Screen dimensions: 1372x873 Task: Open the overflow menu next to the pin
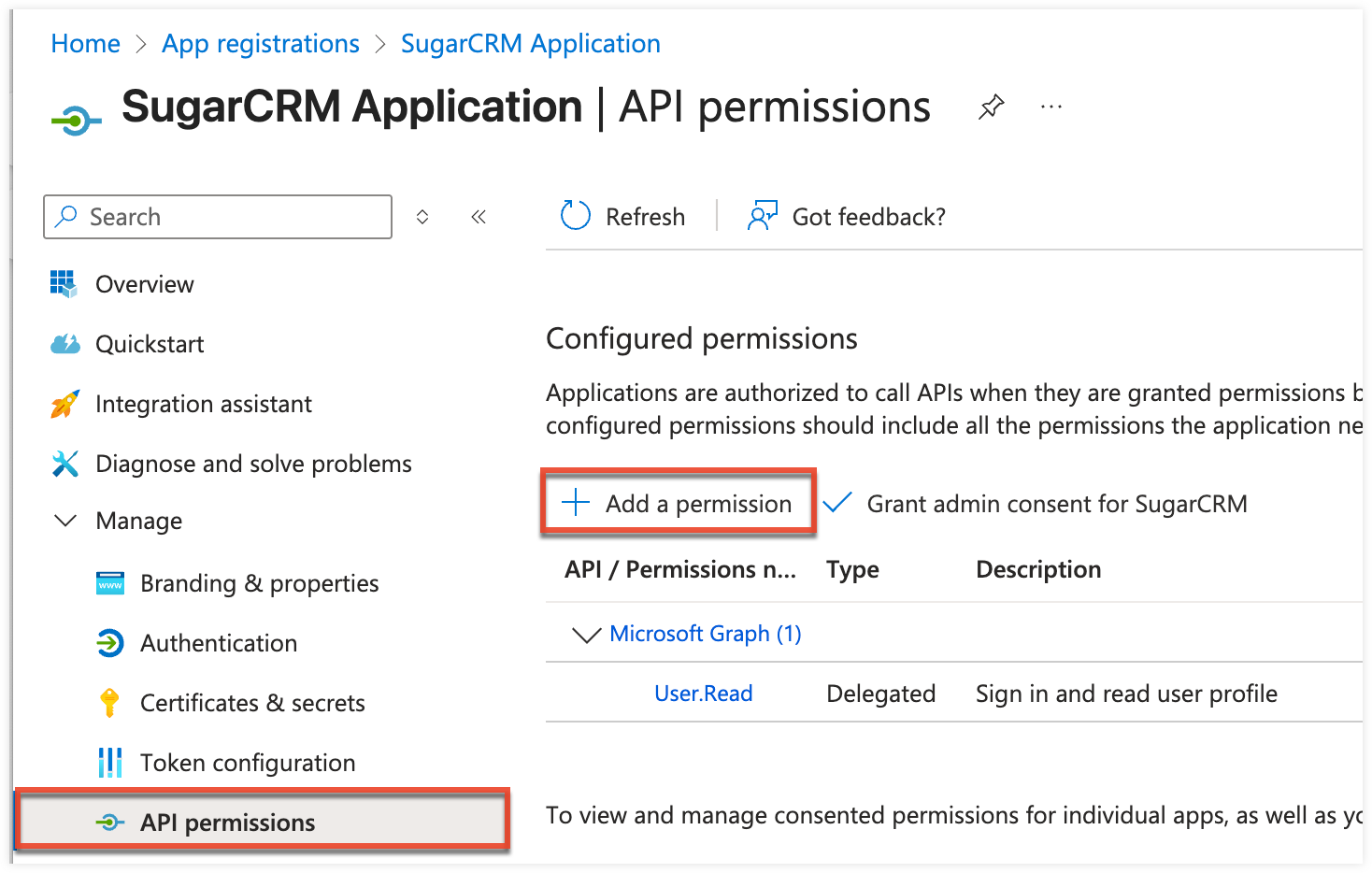pos(1050,106)
